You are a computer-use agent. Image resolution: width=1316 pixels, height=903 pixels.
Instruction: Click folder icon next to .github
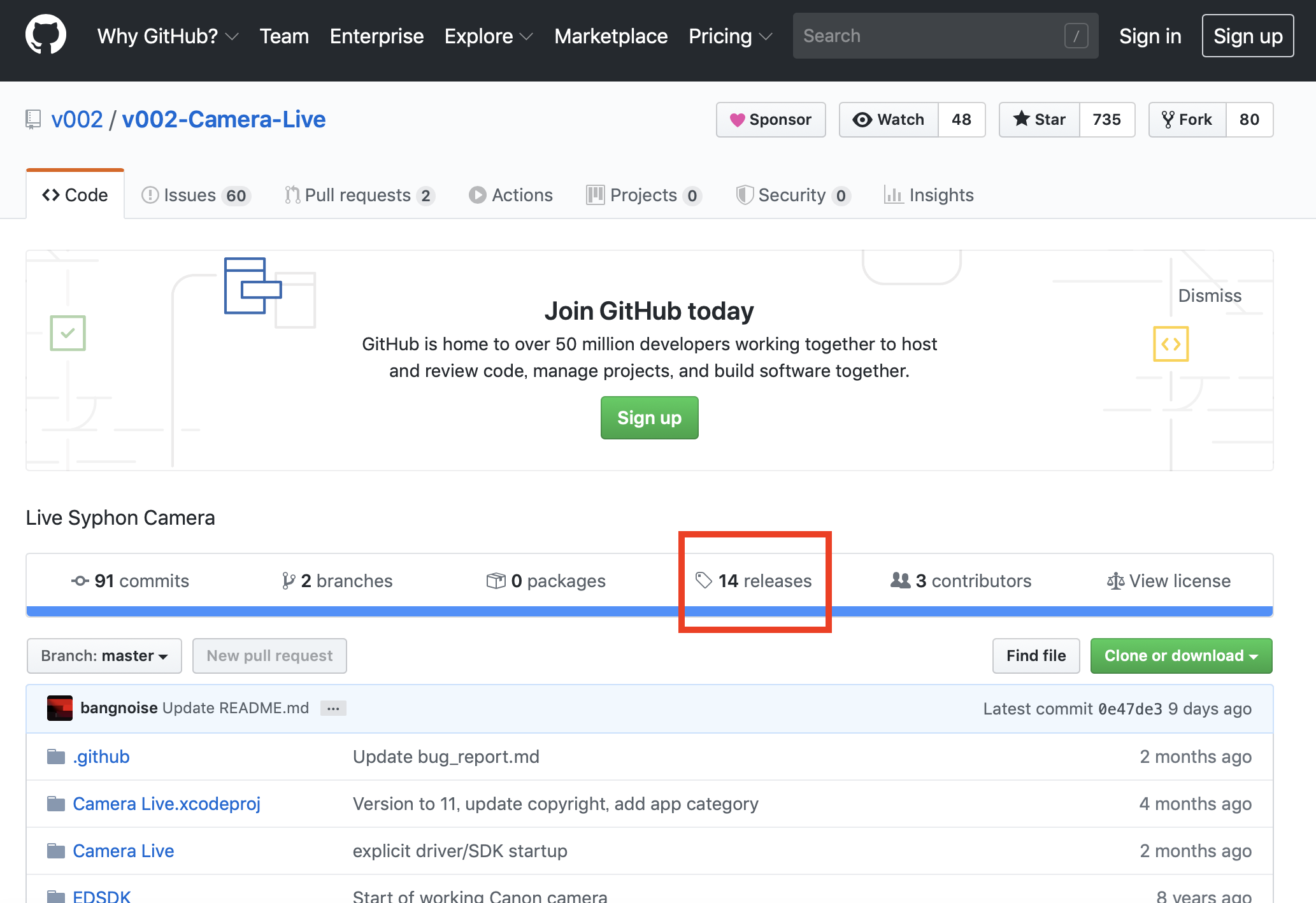point(56,757)
